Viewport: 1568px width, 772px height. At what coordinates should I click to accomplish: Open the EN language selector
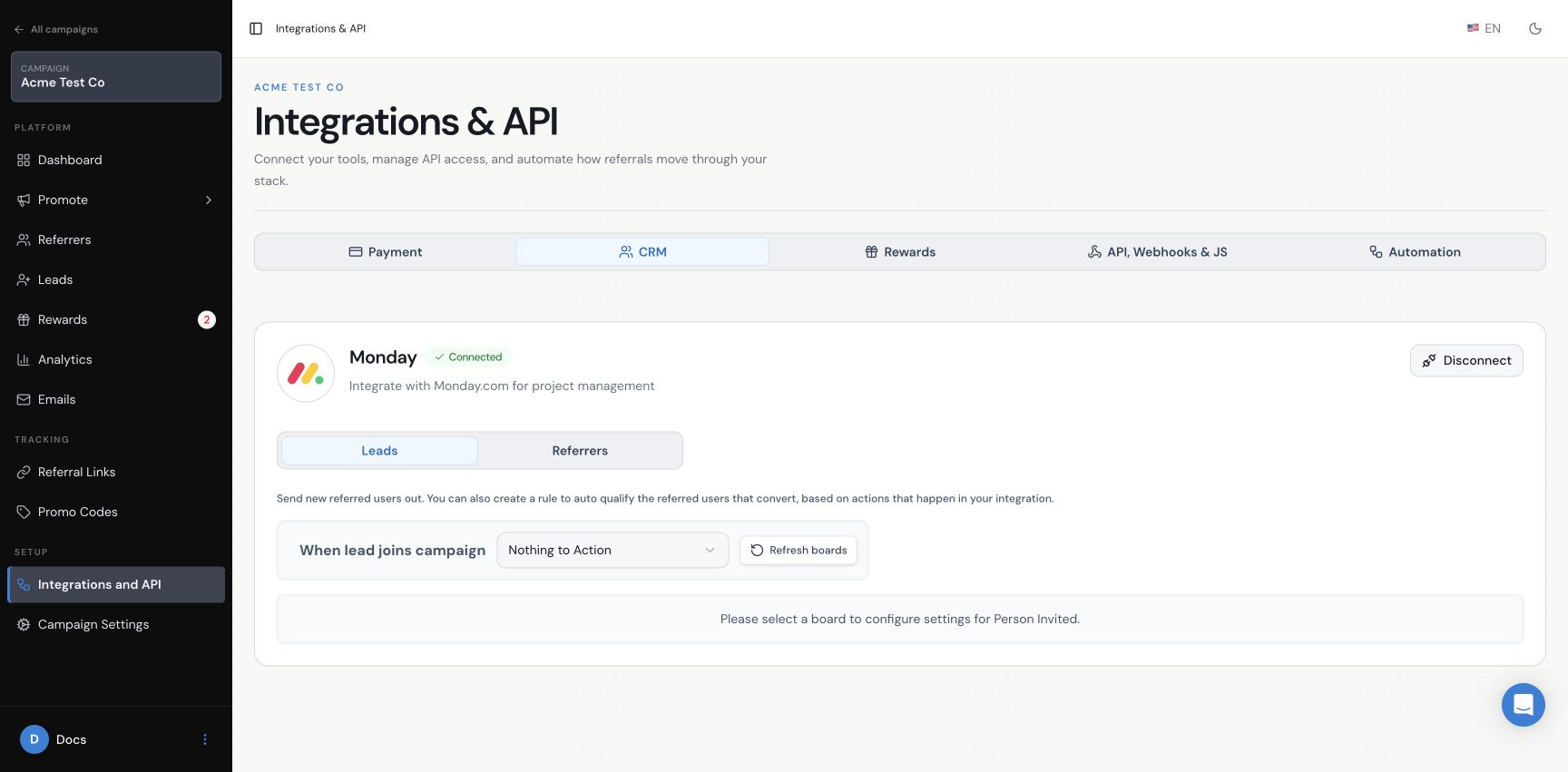[x=1484, y=29]
